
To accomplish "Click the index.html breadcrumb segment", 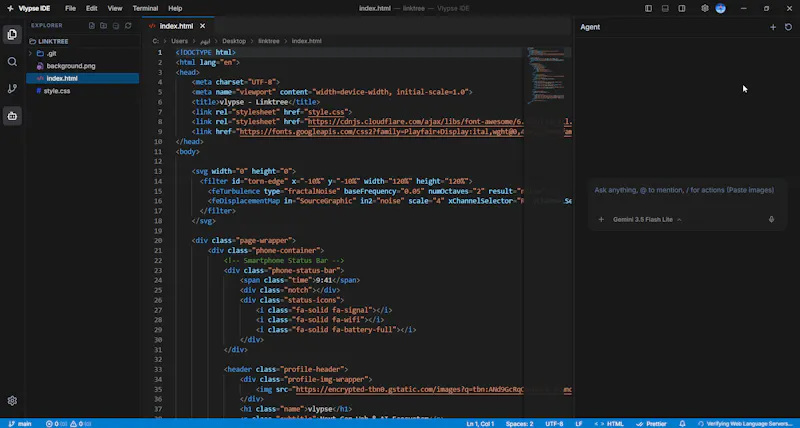I will (307, 41).
